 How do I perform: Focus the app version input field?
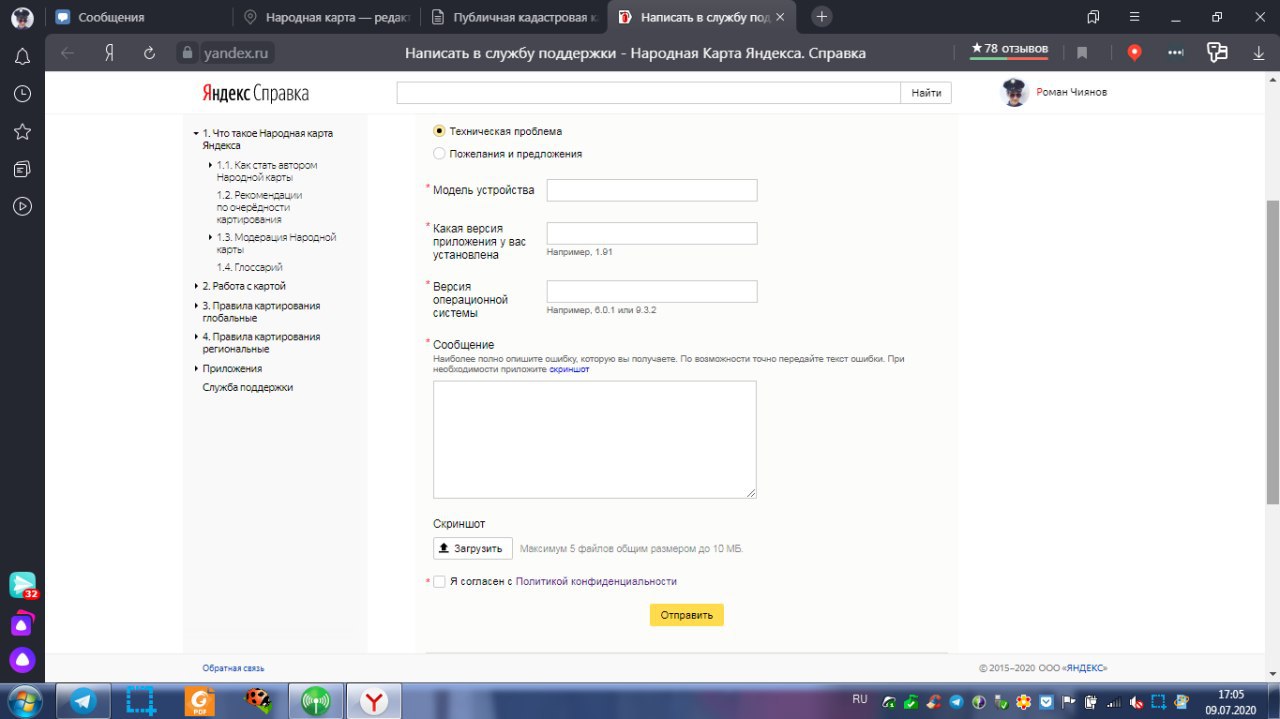[652, 233]
